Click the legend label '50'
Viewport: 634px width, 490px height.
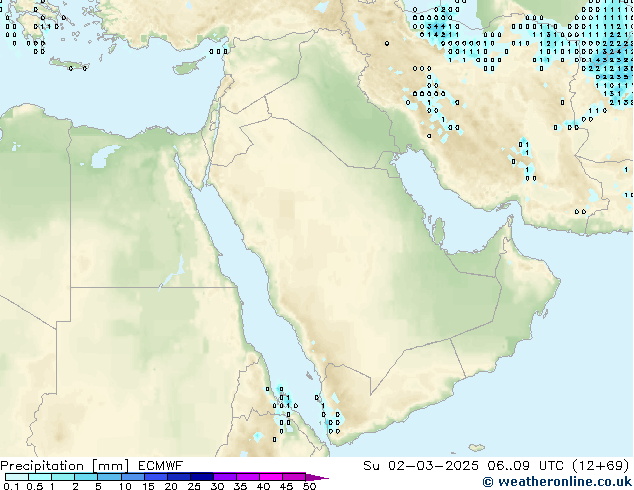(x=309, y=486)
